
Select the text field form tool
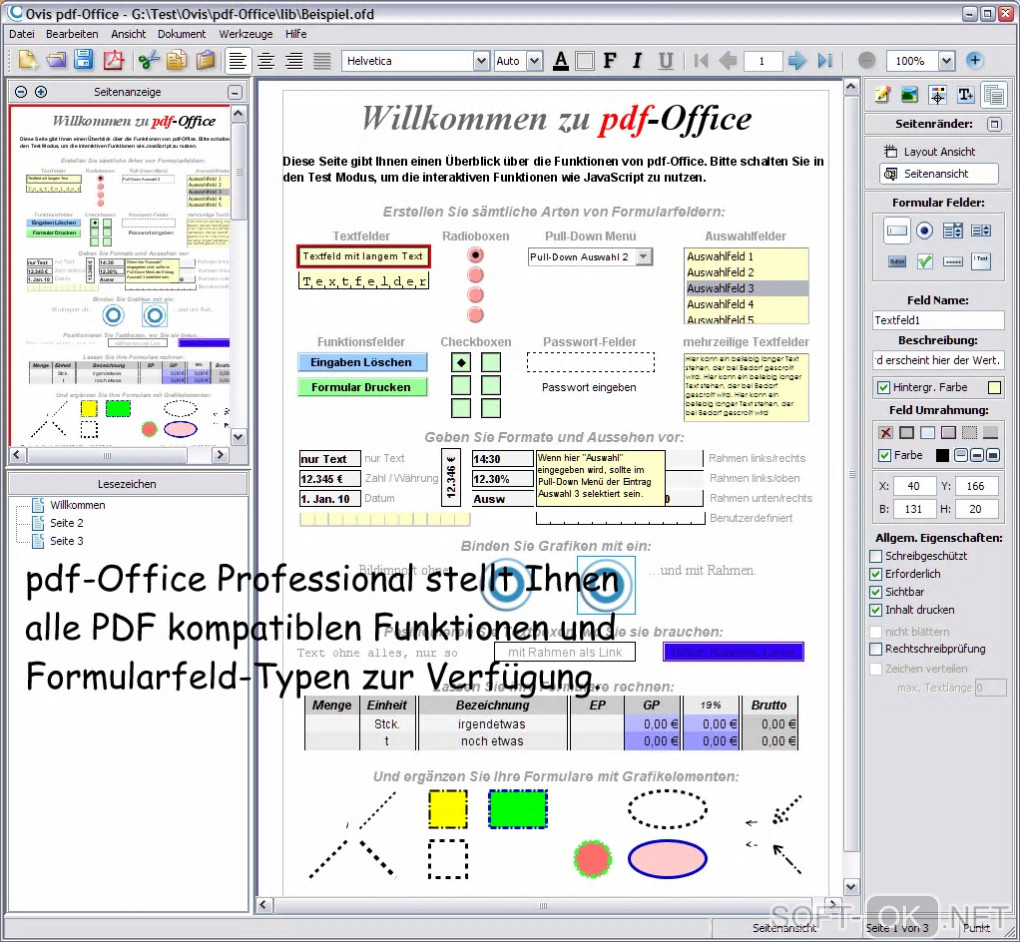coord(896,230)
